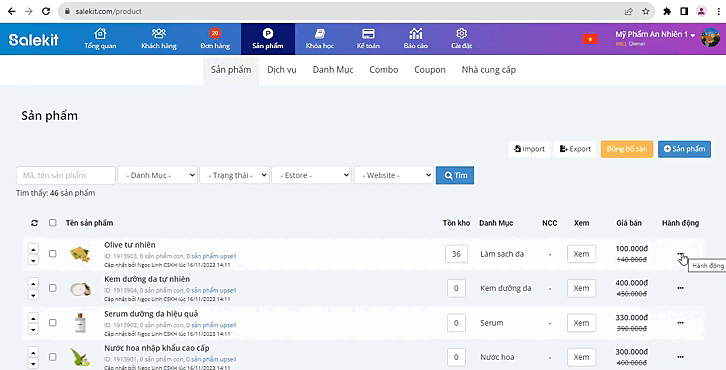The image size is (726, 370).
Task: Switch to the Sản phẩm sub-tab
Action: click(x=231, y=70)
